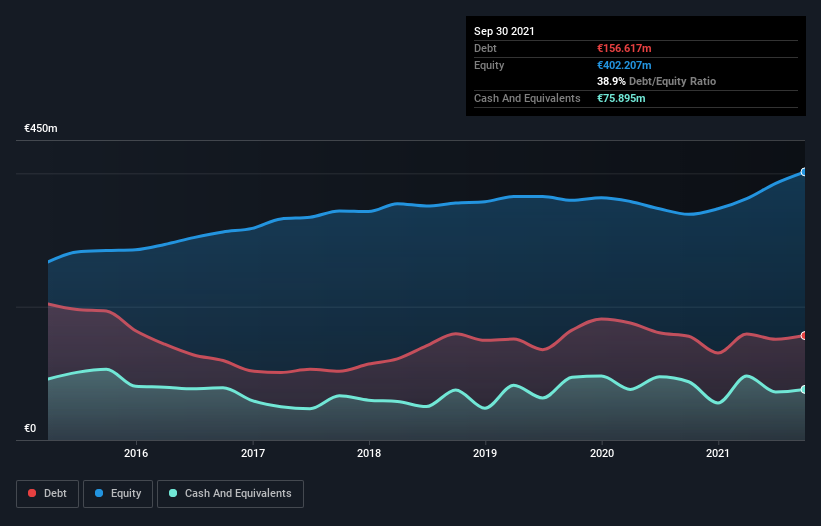Click the €402.207m Equity tooltip value
Screen dimensions: 821x526
tap(624, 65)
